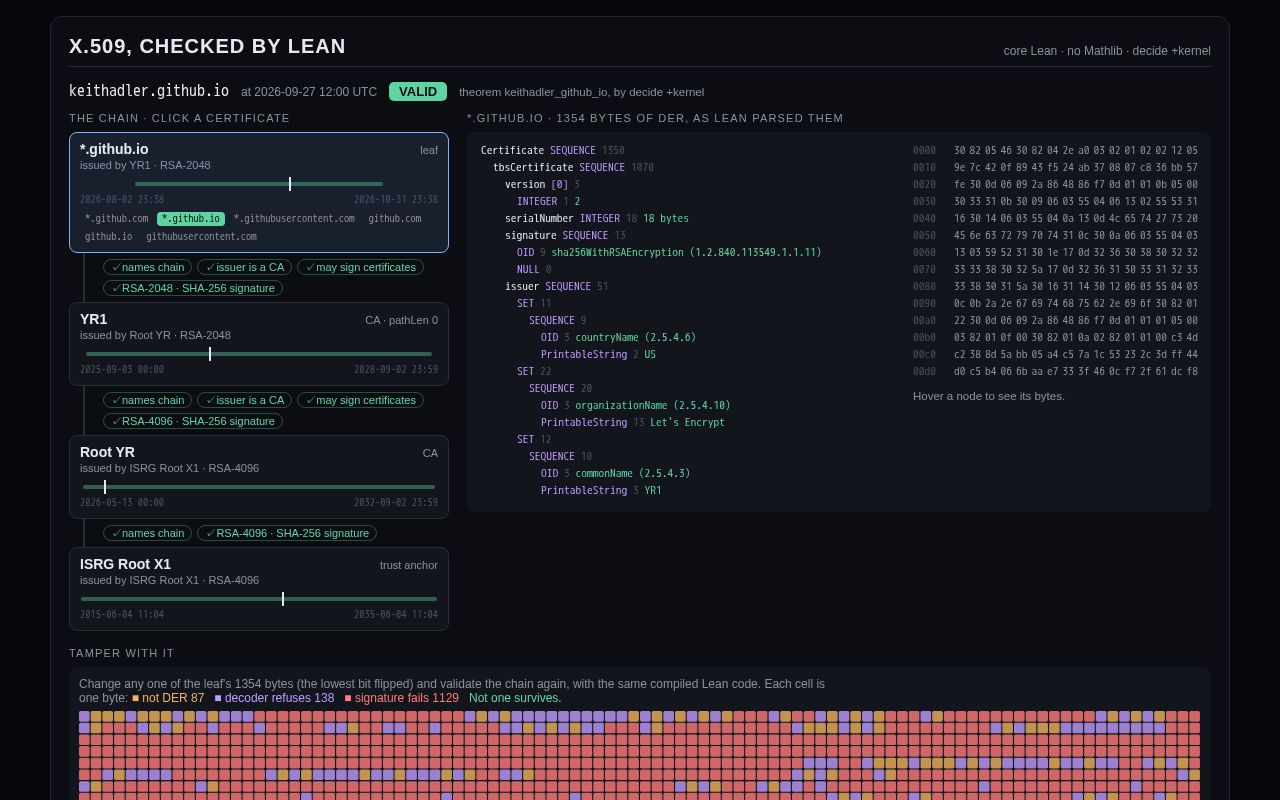This screenshot has width=1280, height=800.
Task: Select the *.github.io leaf certificate card
Action: (259, 192)
